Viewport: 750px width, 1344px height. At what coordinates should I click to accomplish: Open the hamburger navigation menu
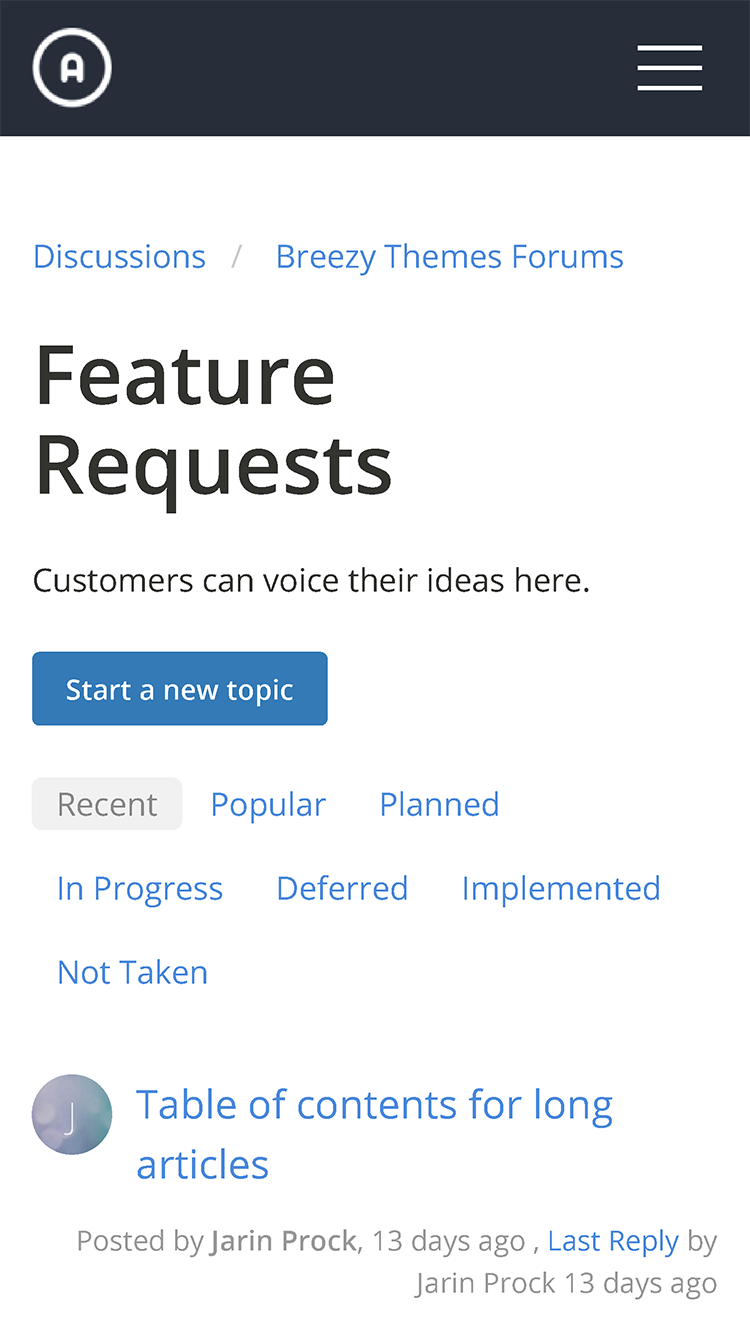pyautogui.click(x=669, y=68)
